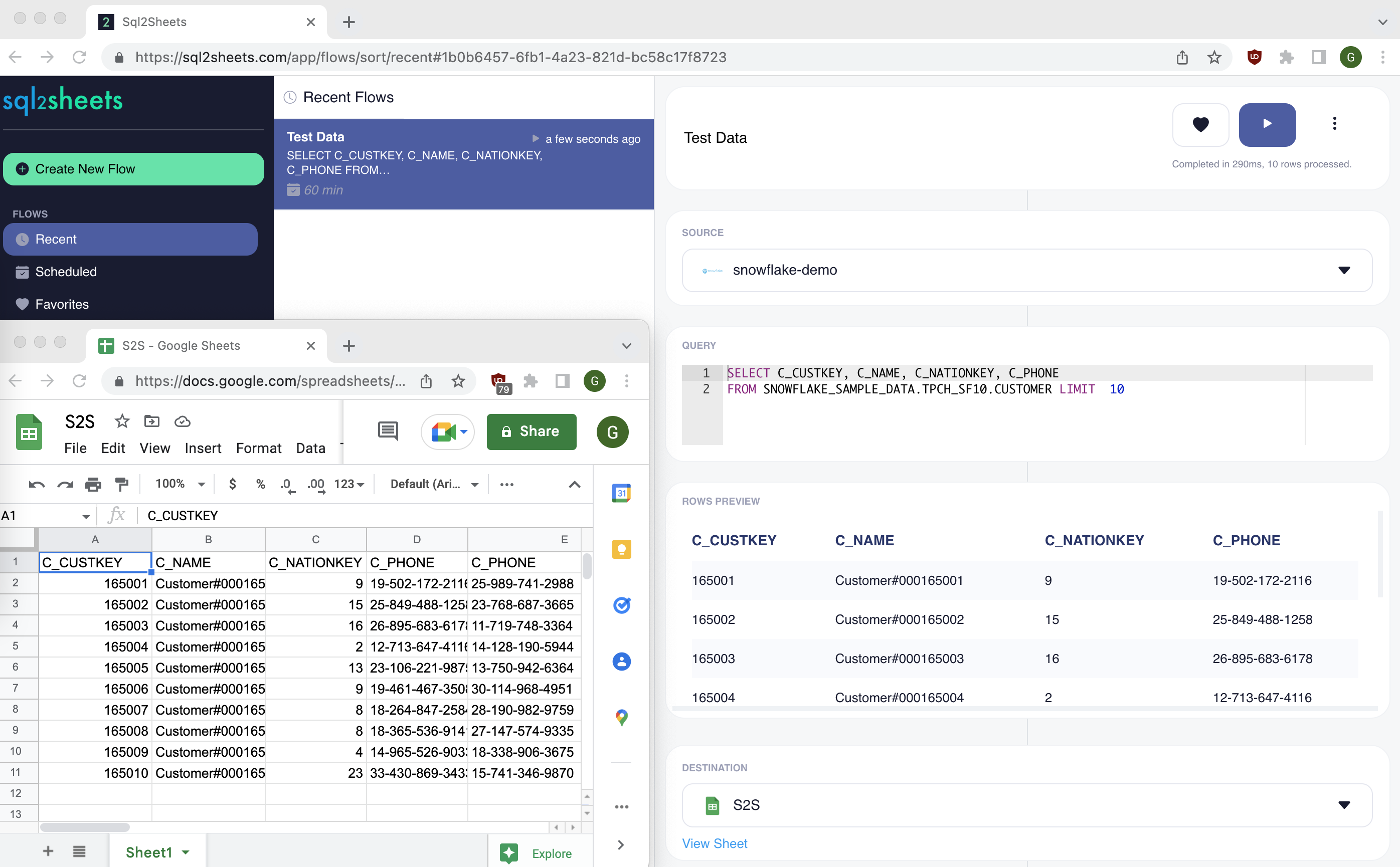Open the Edit menu in Google Sheets

[x=113, y=449]
